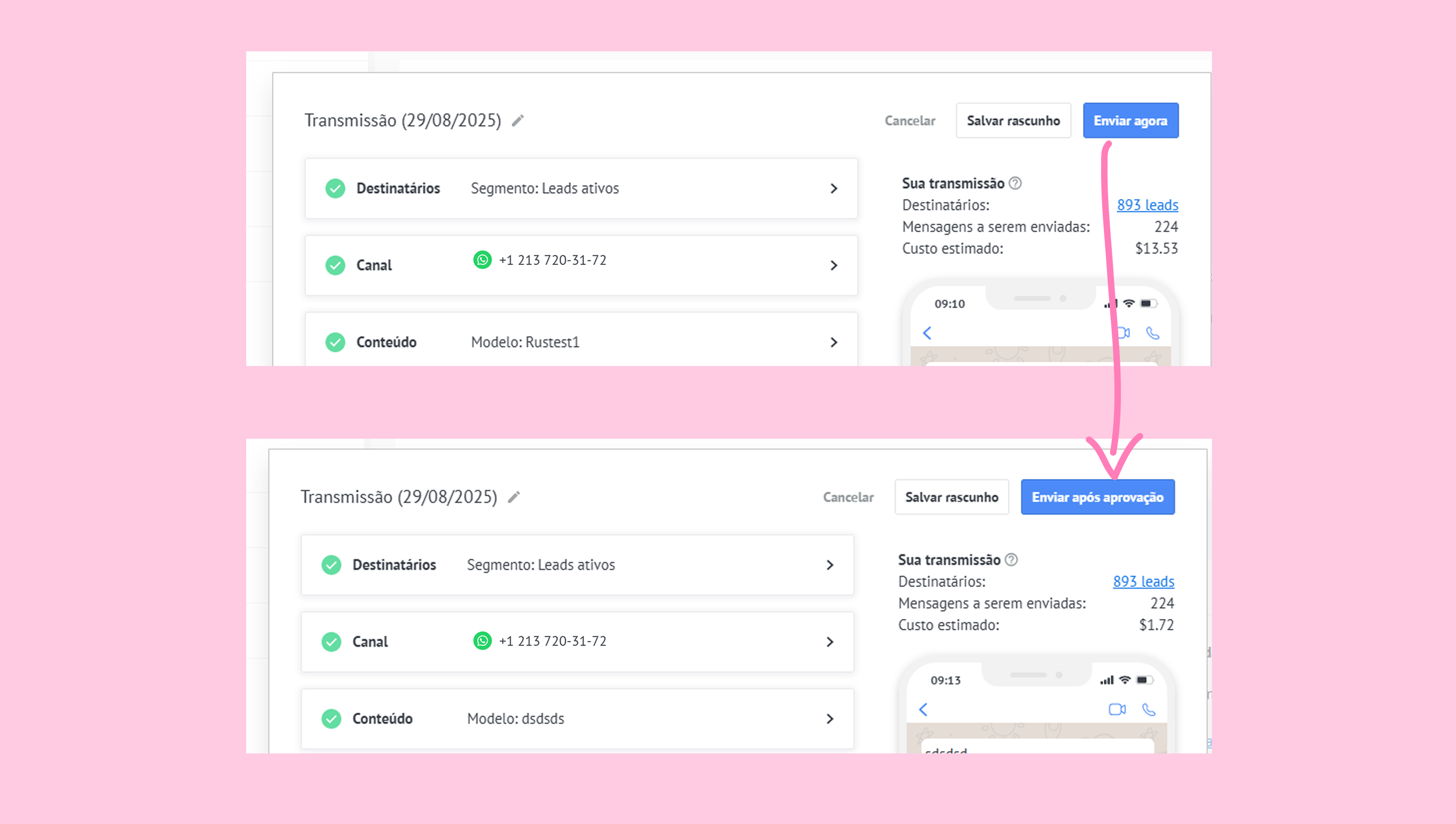Tap video call icon in bottom phone preview
The image size is (1456, 824).
tap(1117, 709)
